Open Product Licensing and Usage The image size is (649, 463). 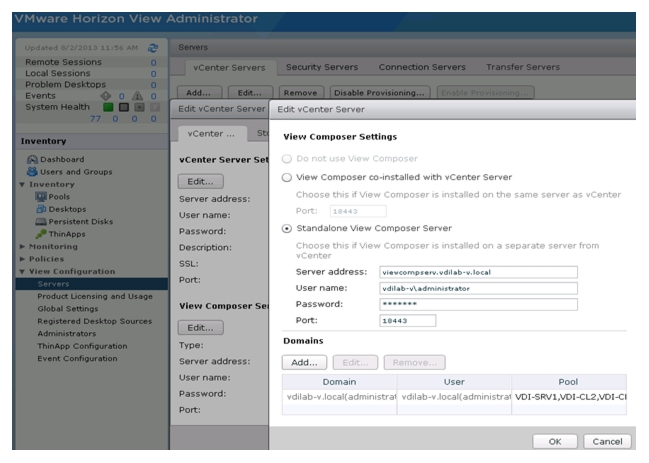point(95,296)
